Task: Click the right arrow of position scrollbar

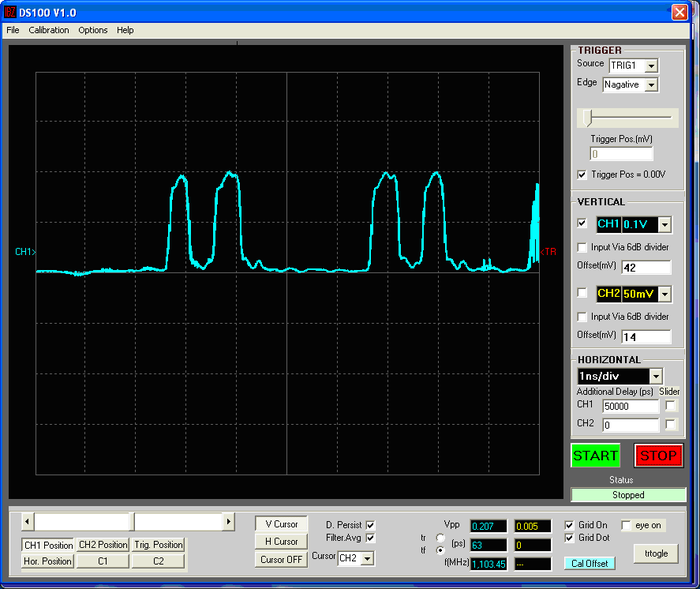Action: tap(229, 522)
